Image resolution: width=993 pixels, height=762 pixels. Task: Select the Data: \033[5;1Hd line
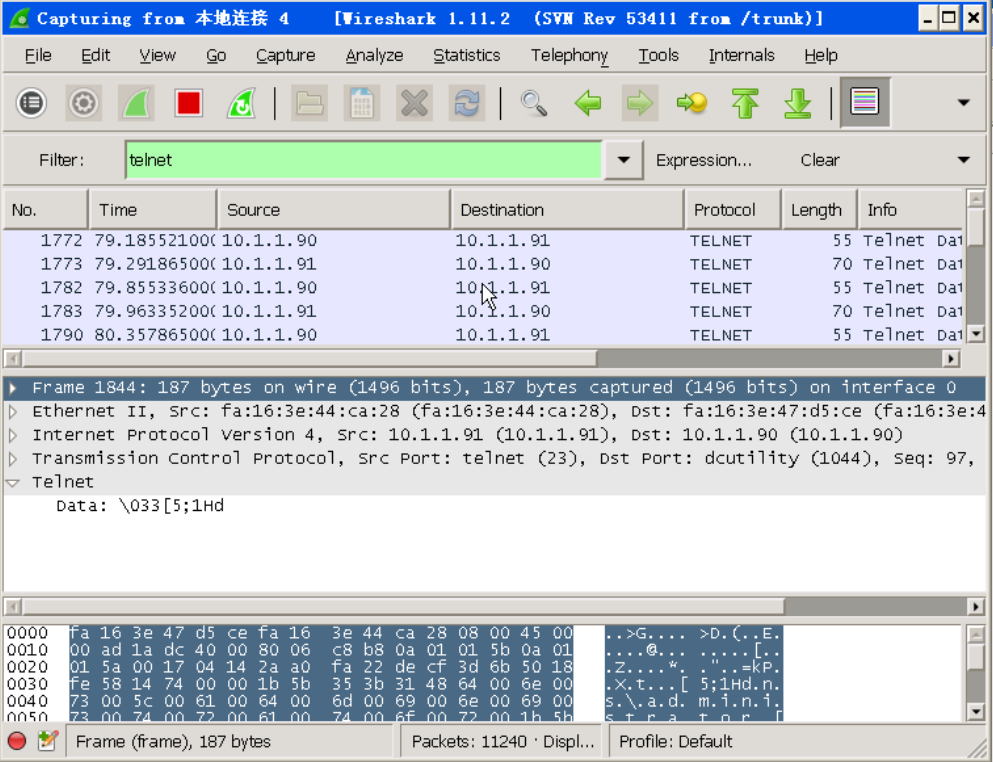(x=140, y=506)
